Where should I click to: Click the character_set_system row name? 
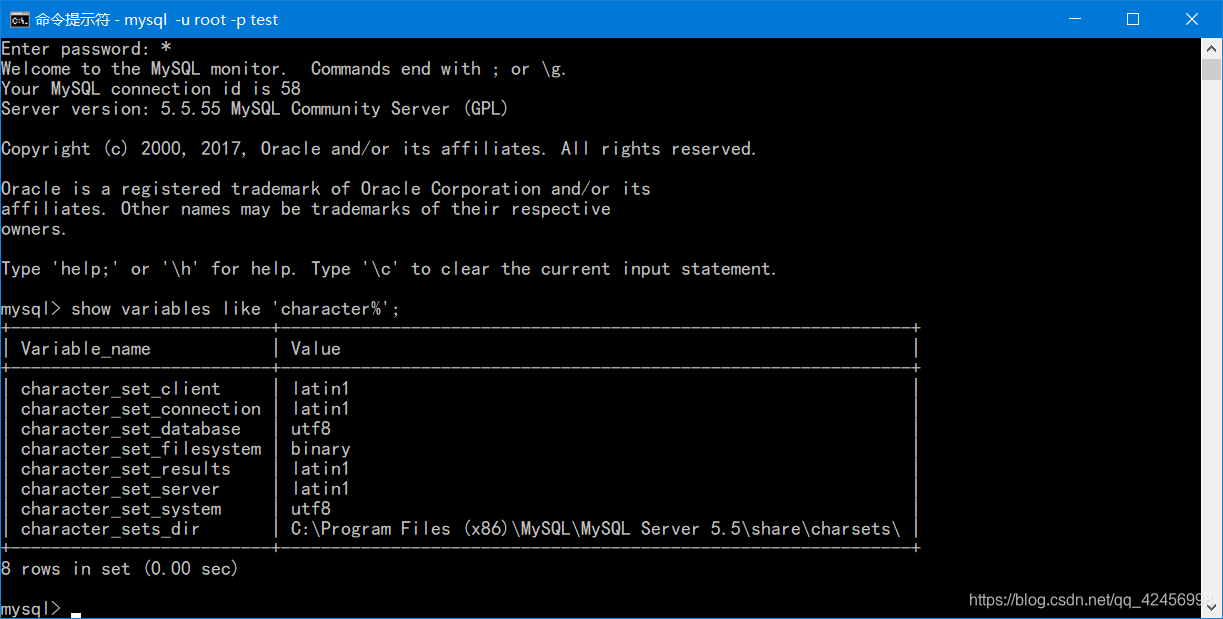coord(121,509)
